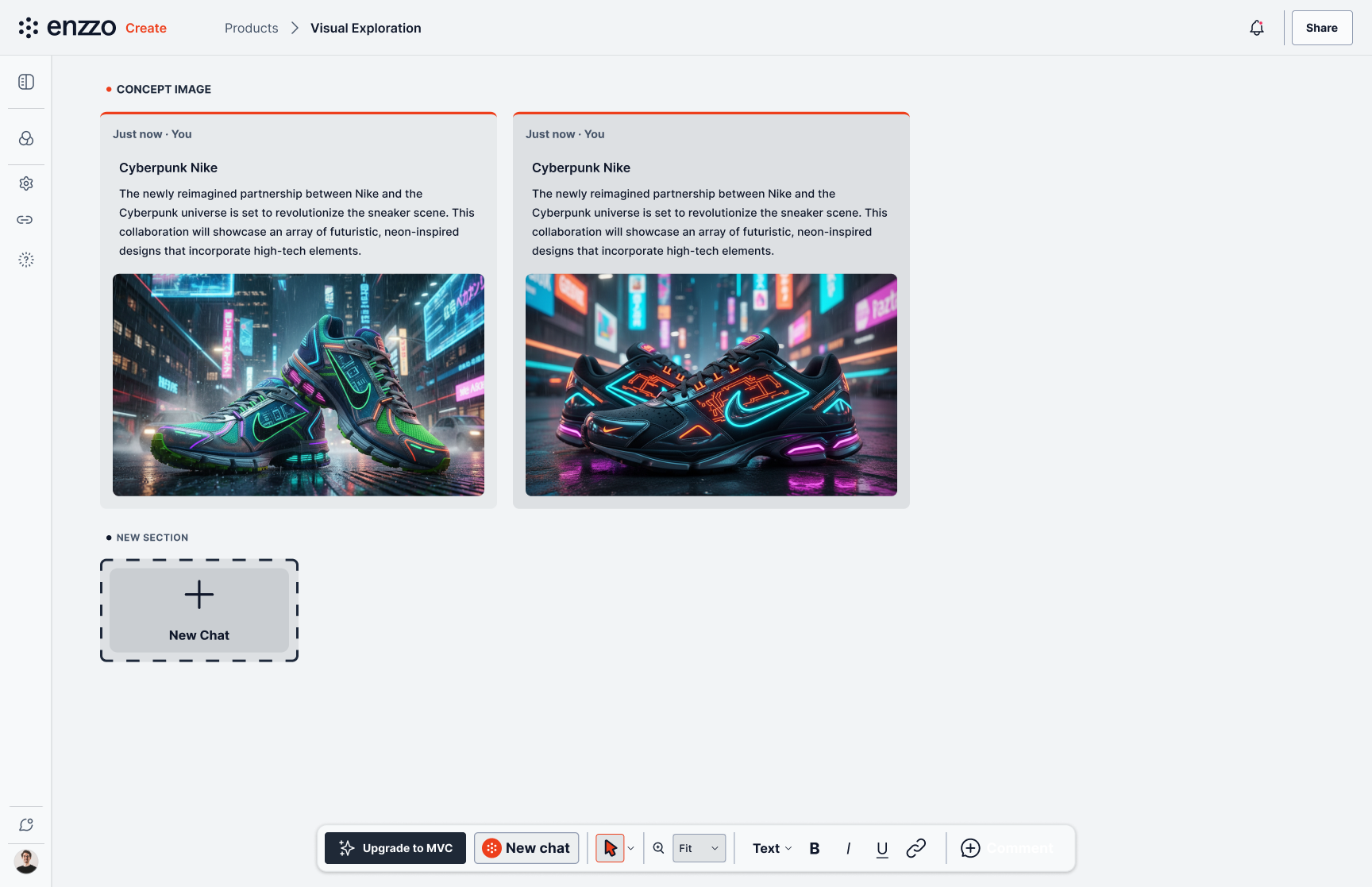
Task: Open the Fit zoom dropdown
Action: (x=699, y=848)
